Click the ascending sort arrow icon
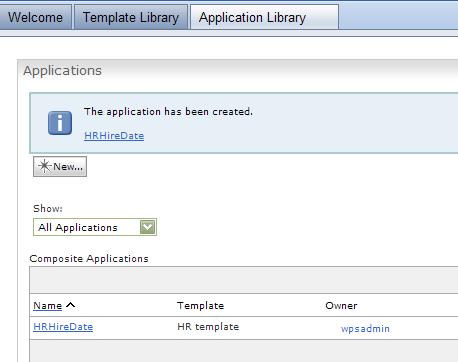Viewport: 458px width, 362px height. click(71, 305)
